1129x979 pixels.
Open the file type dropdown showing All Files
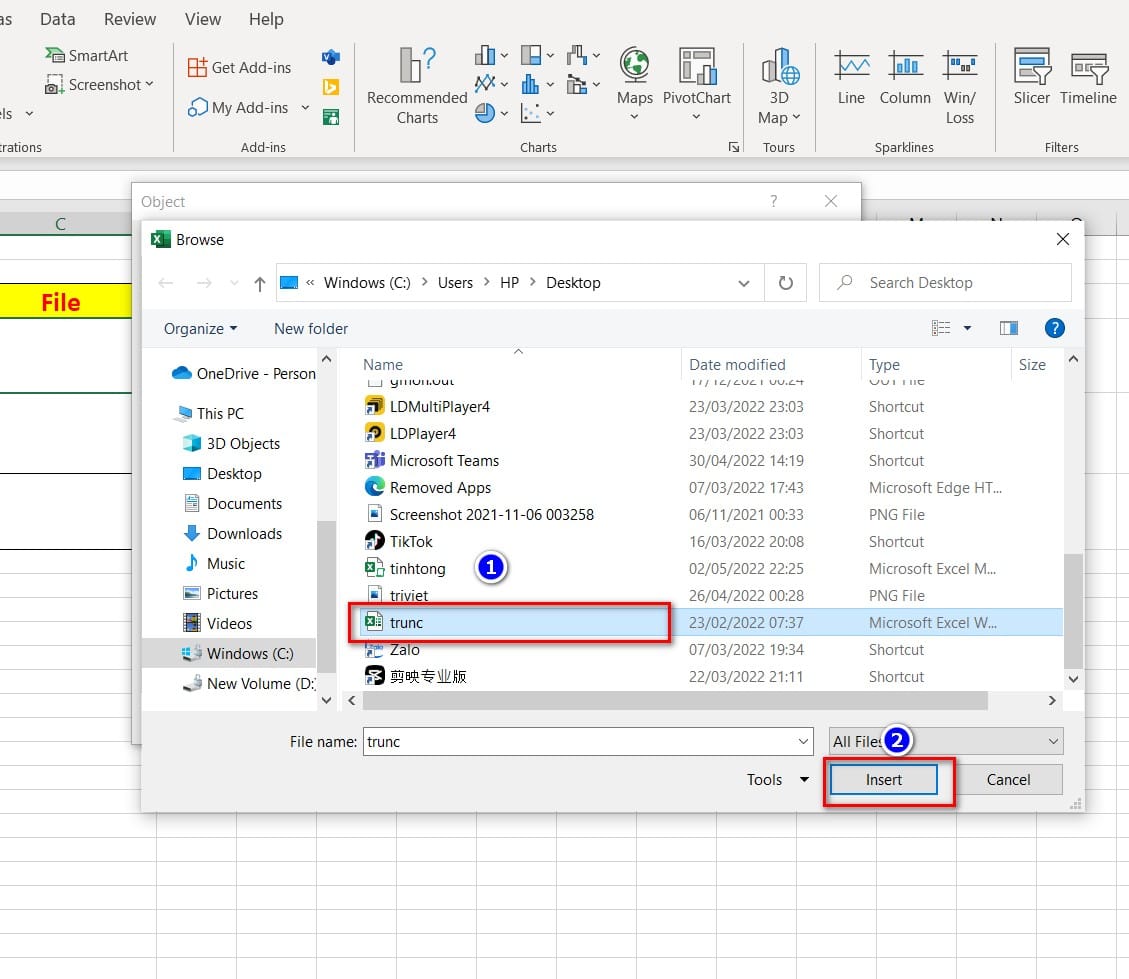click(x=944, y=740)
